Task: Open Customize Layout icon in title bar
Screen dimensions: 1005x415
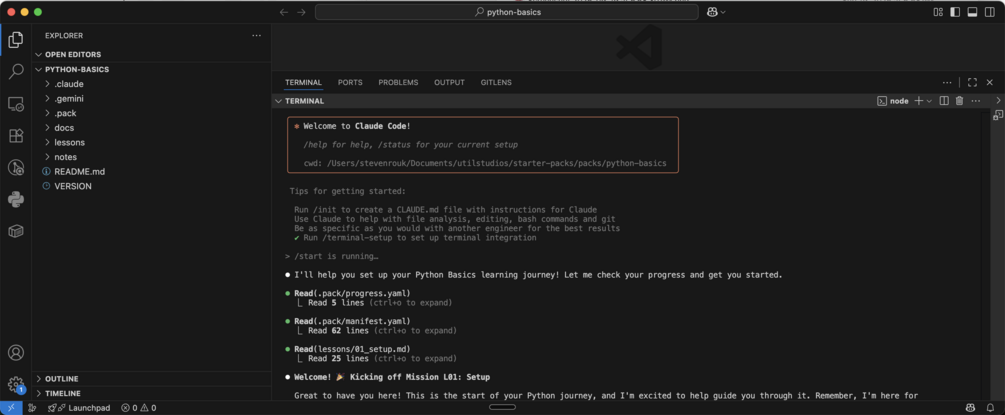Action: tap(938, 12)
